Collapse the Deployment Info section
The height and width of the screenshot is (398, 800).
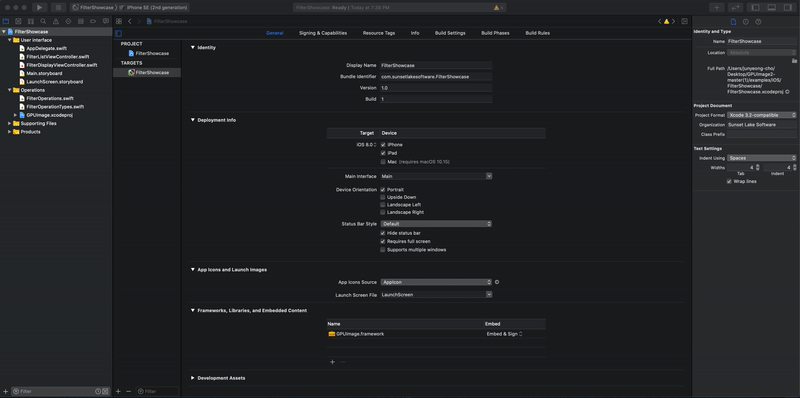coord(192,120)
